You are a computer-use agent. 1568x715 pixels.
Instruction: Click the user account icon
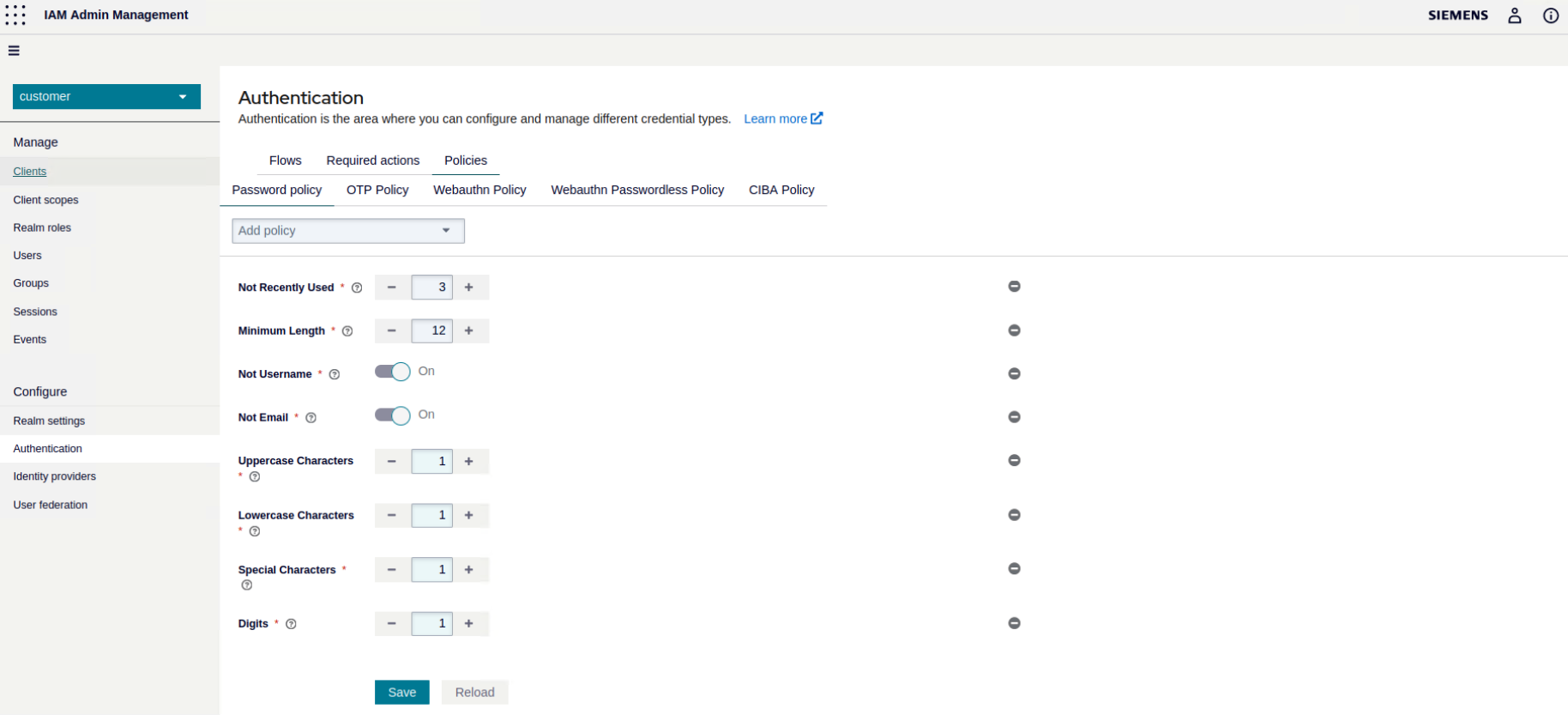click(x=1515, y=15)
